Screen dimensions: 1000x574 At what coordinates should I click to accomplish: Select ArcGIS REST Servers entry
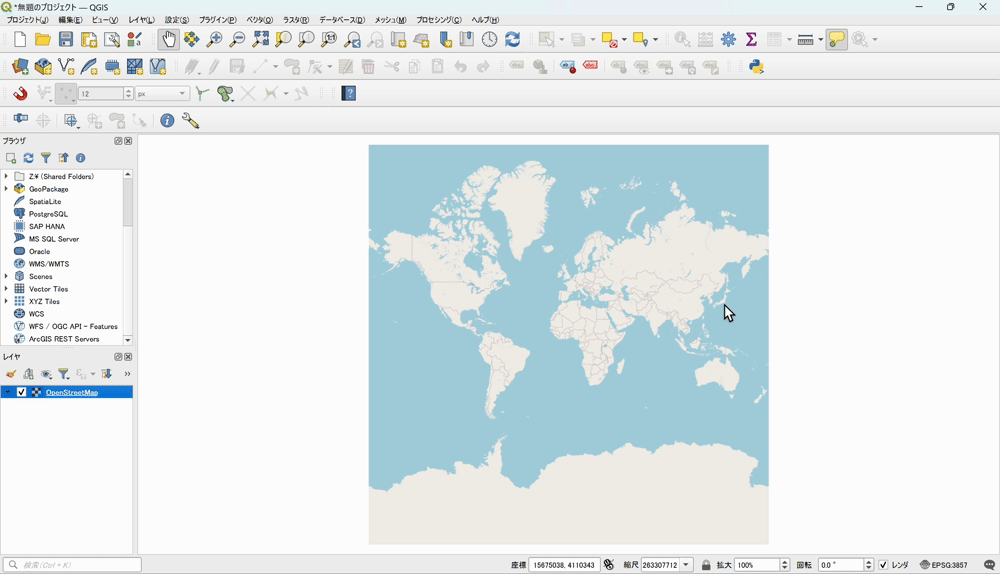64,339
